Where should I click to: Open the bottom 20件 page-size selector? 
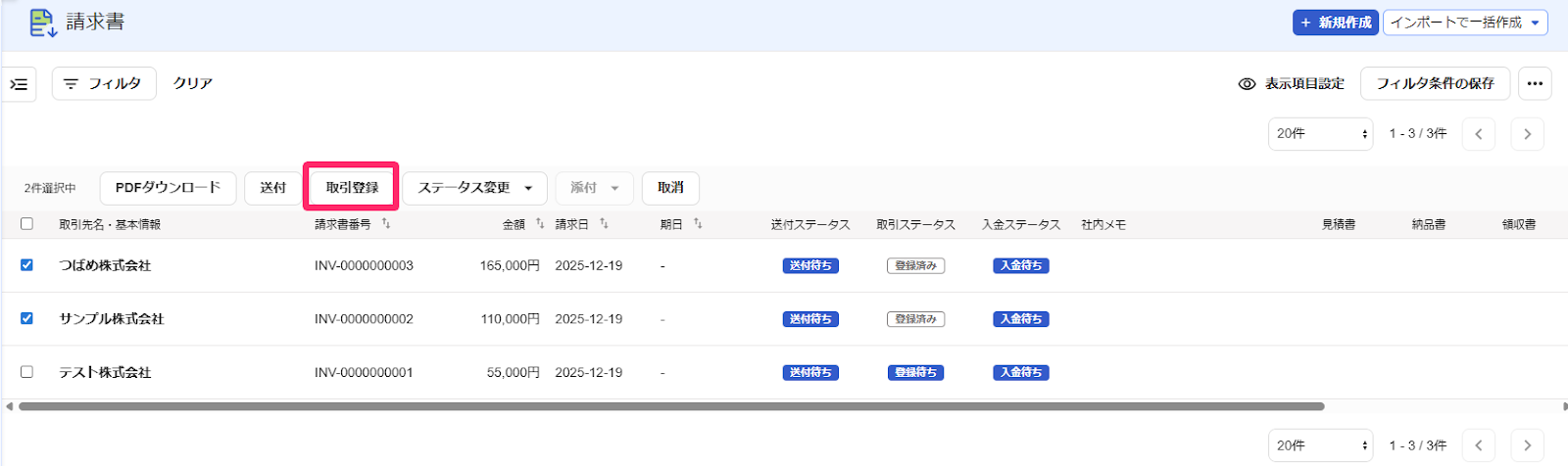[1320, 445]
